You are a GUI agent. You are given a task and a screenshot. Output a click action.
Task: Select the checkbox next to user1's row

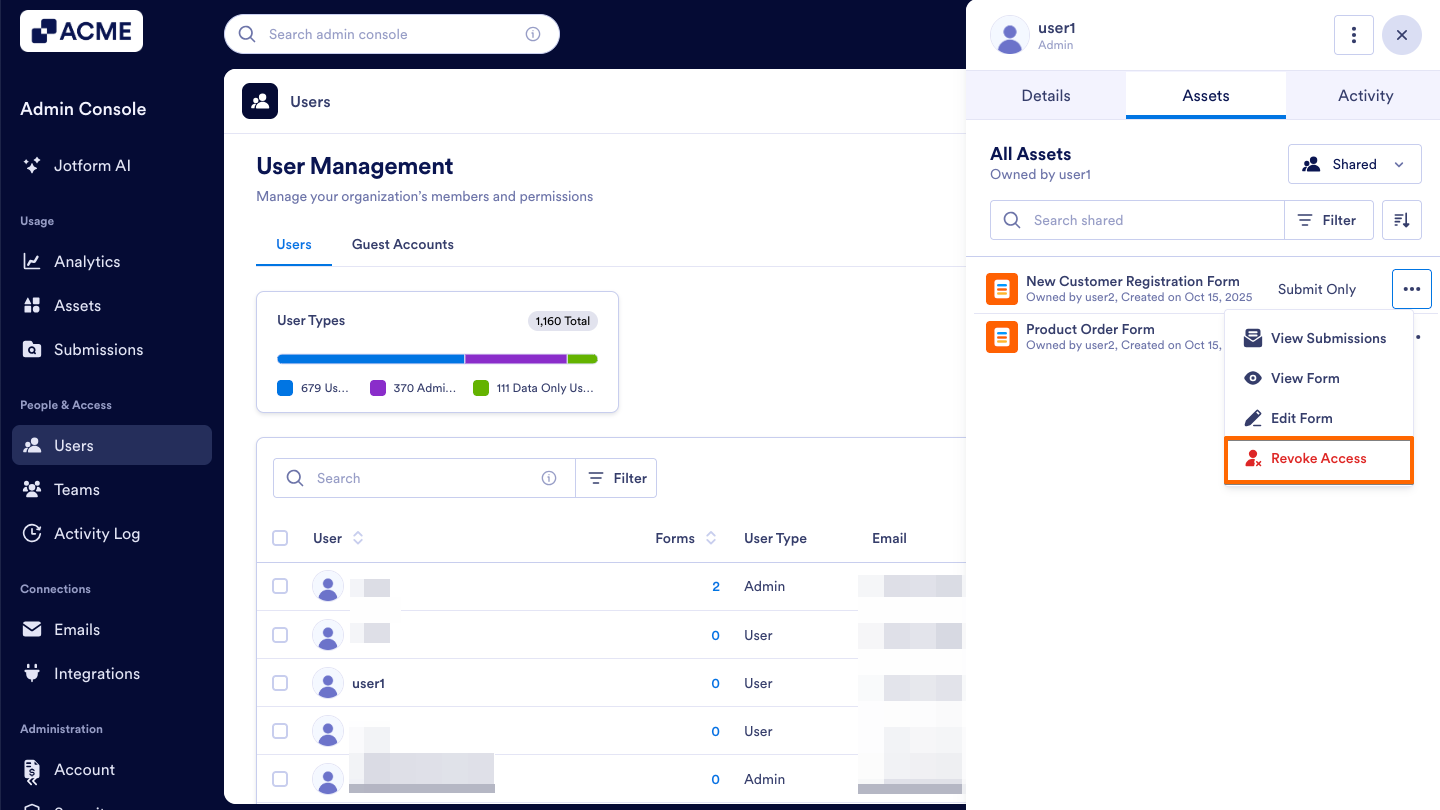pos(280,683)
